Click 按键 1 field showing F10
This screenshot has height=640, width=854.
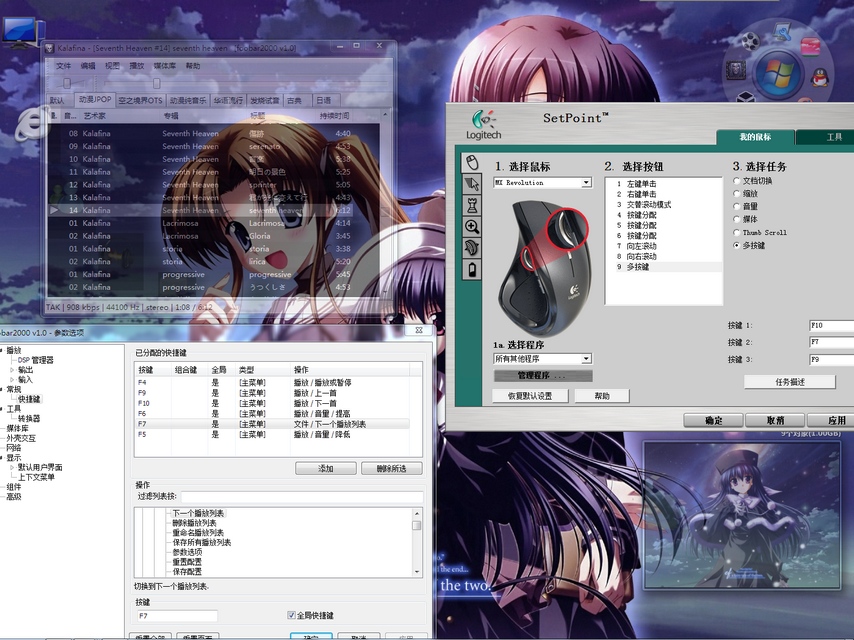point(831,325)
